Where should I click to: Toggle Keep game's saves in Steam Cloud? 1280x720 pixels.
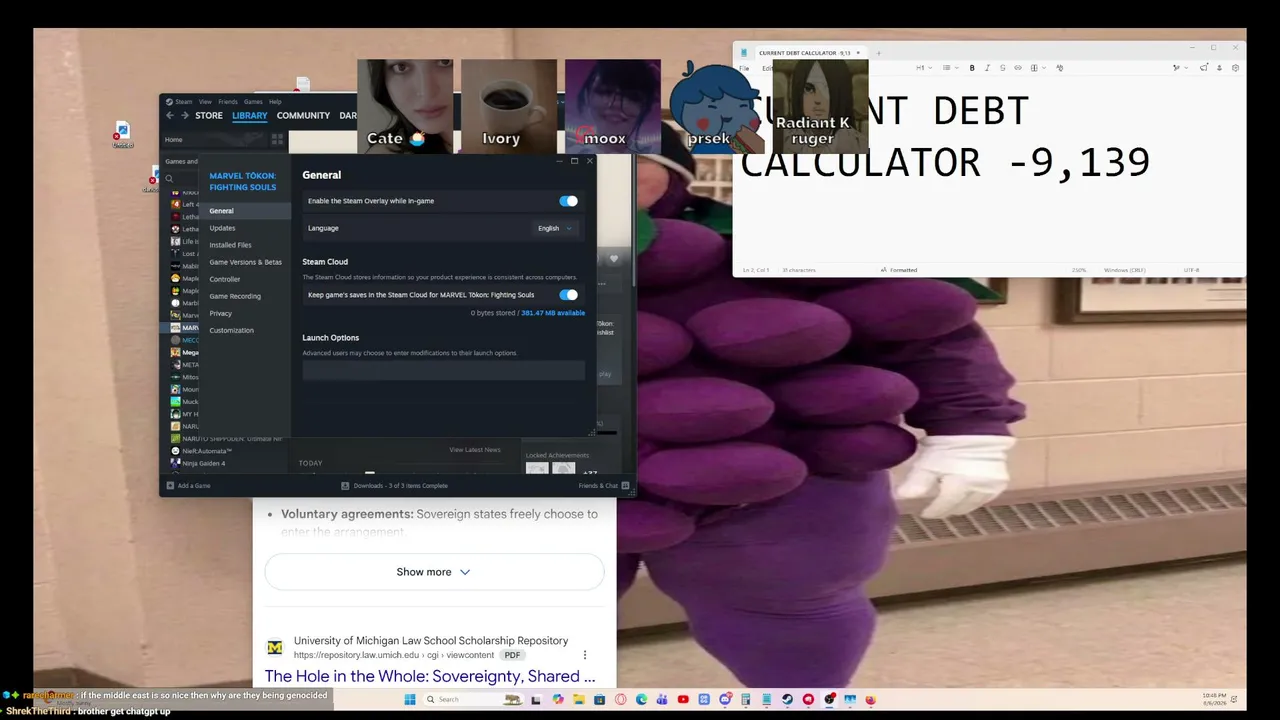tap(568, 295)
